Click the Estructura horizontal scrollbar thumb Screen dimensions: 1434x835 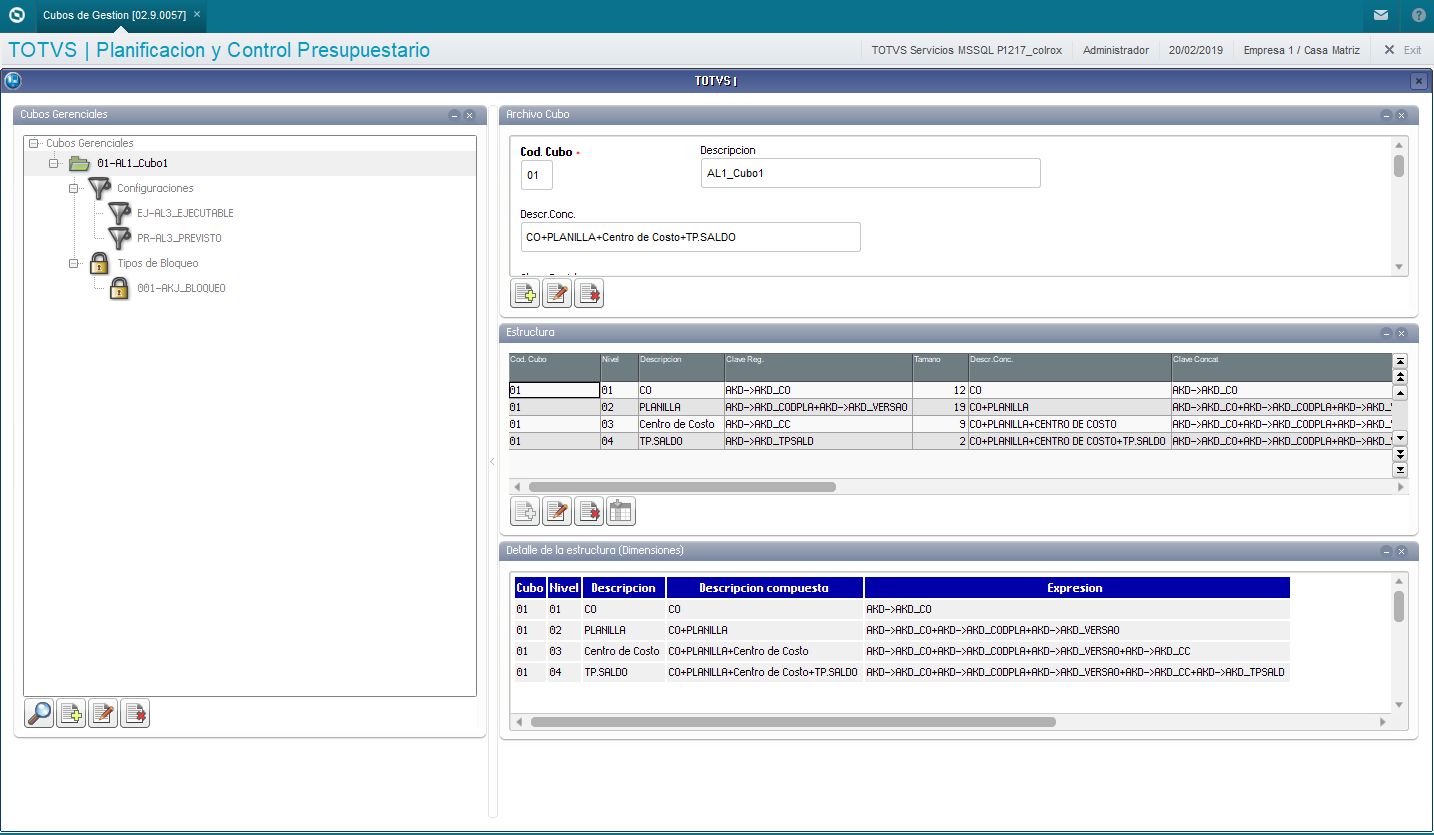(x=682, y=487)
